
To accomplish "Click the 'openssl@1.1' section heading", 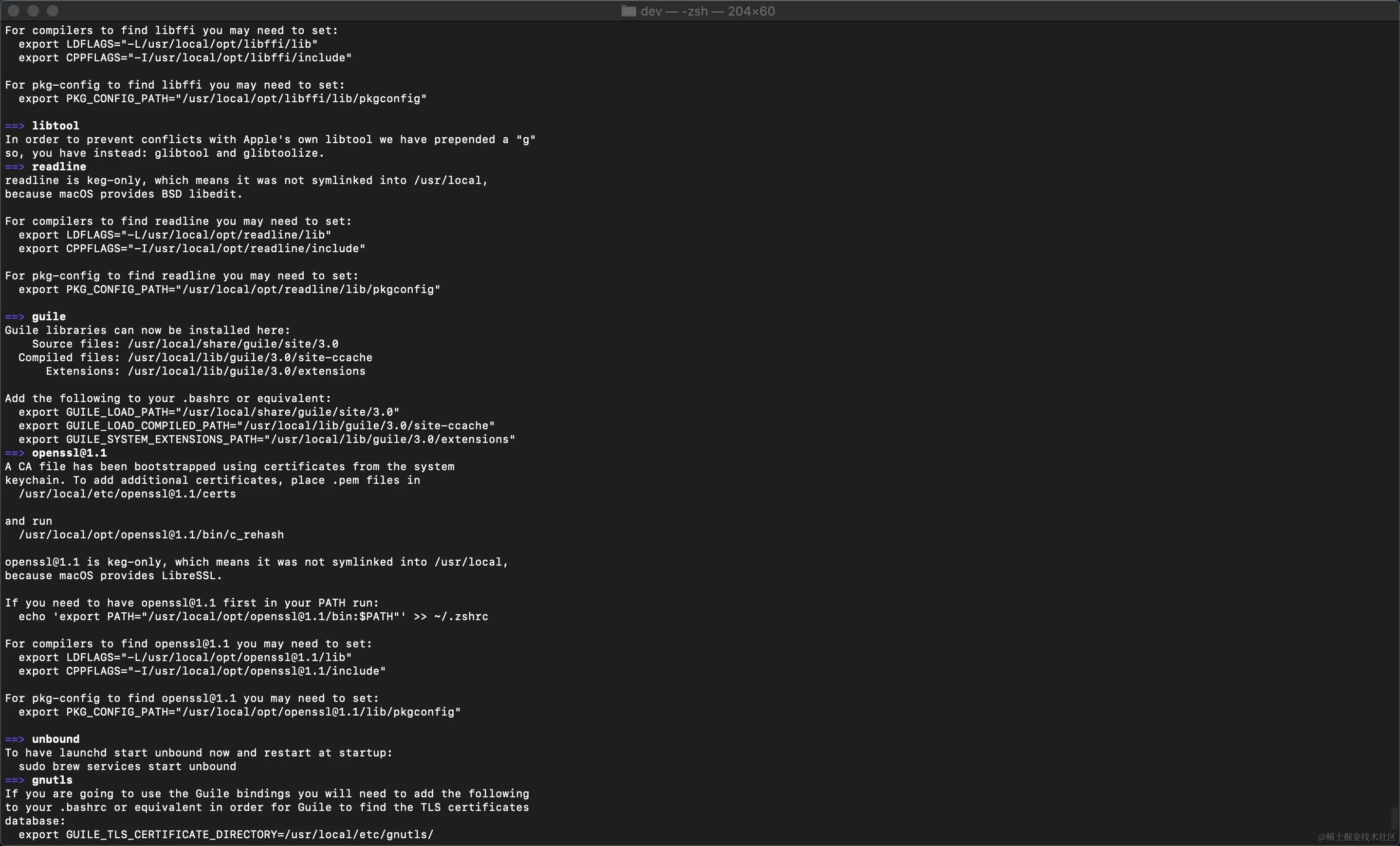I will coord(69,453).
